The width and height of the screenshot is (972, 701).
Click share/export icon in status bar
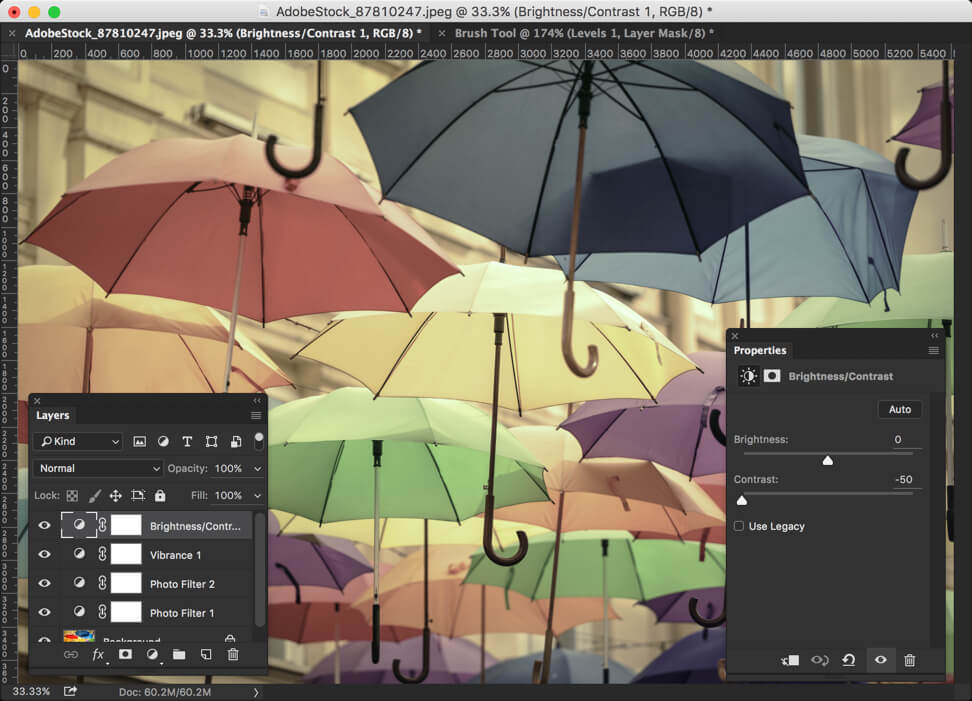70,691
